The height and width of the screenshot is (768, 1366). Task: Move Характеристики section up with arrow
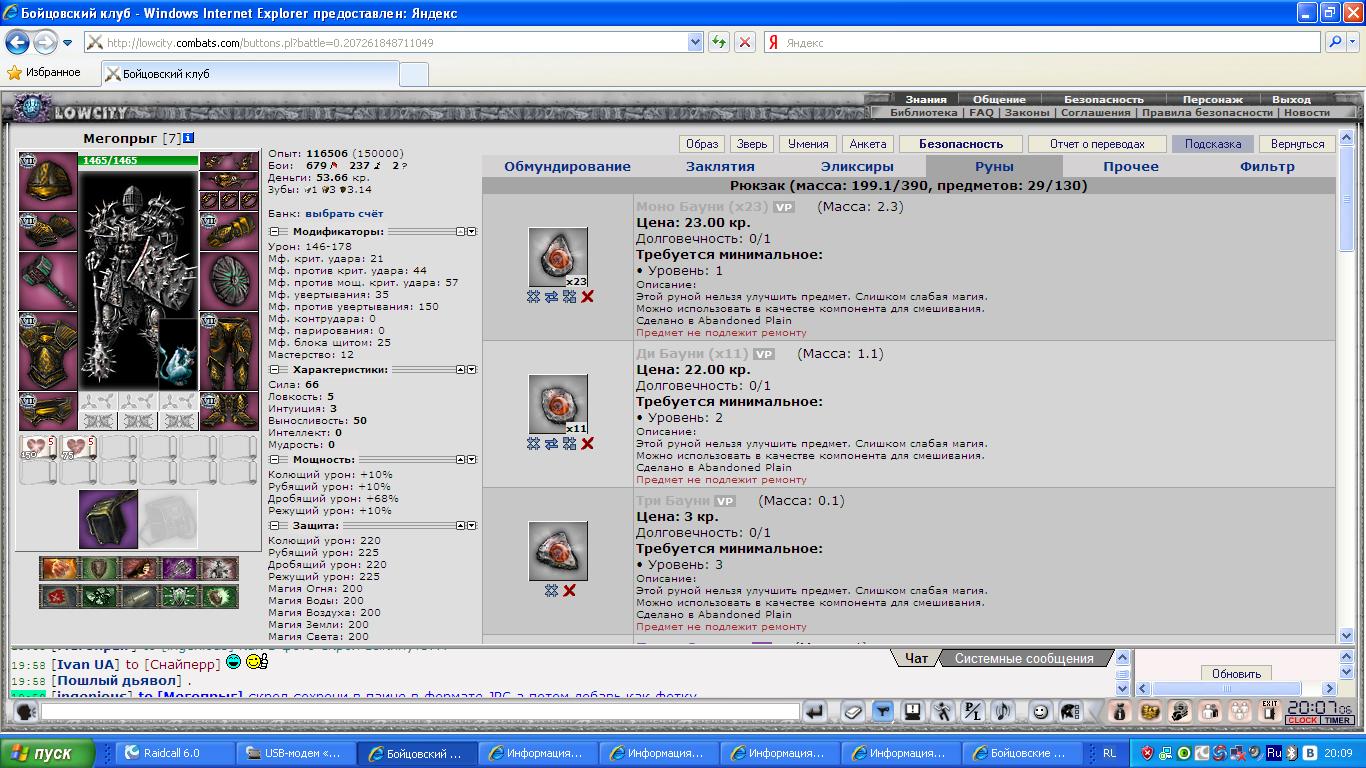click(x=461, y=369)
